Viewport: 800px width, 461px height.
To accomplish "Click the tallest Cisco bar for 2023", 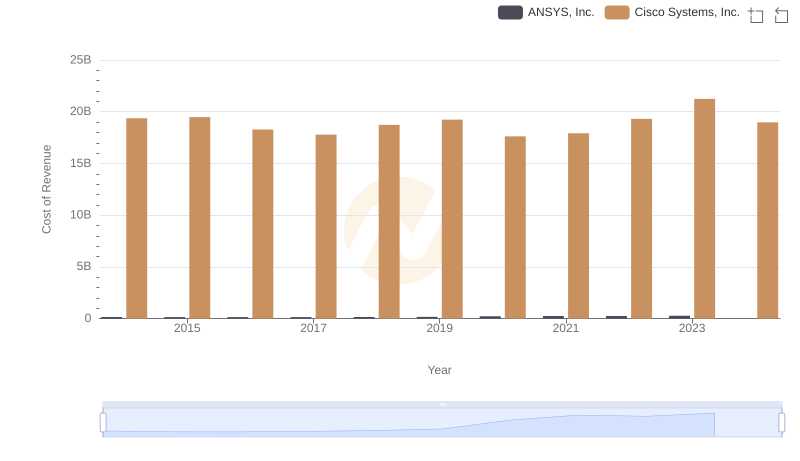I will point(704,208).
